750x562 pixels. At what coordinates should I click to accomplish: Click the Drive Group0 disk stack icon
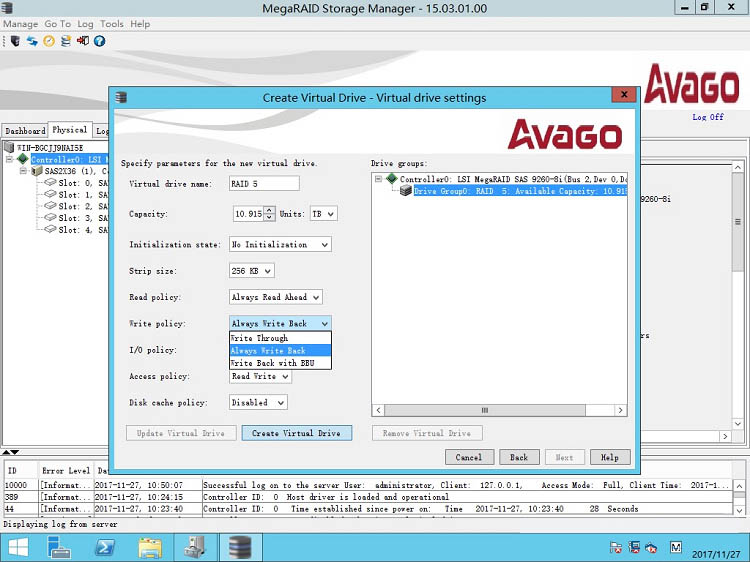pyautogui.click(x=406, y=191)
